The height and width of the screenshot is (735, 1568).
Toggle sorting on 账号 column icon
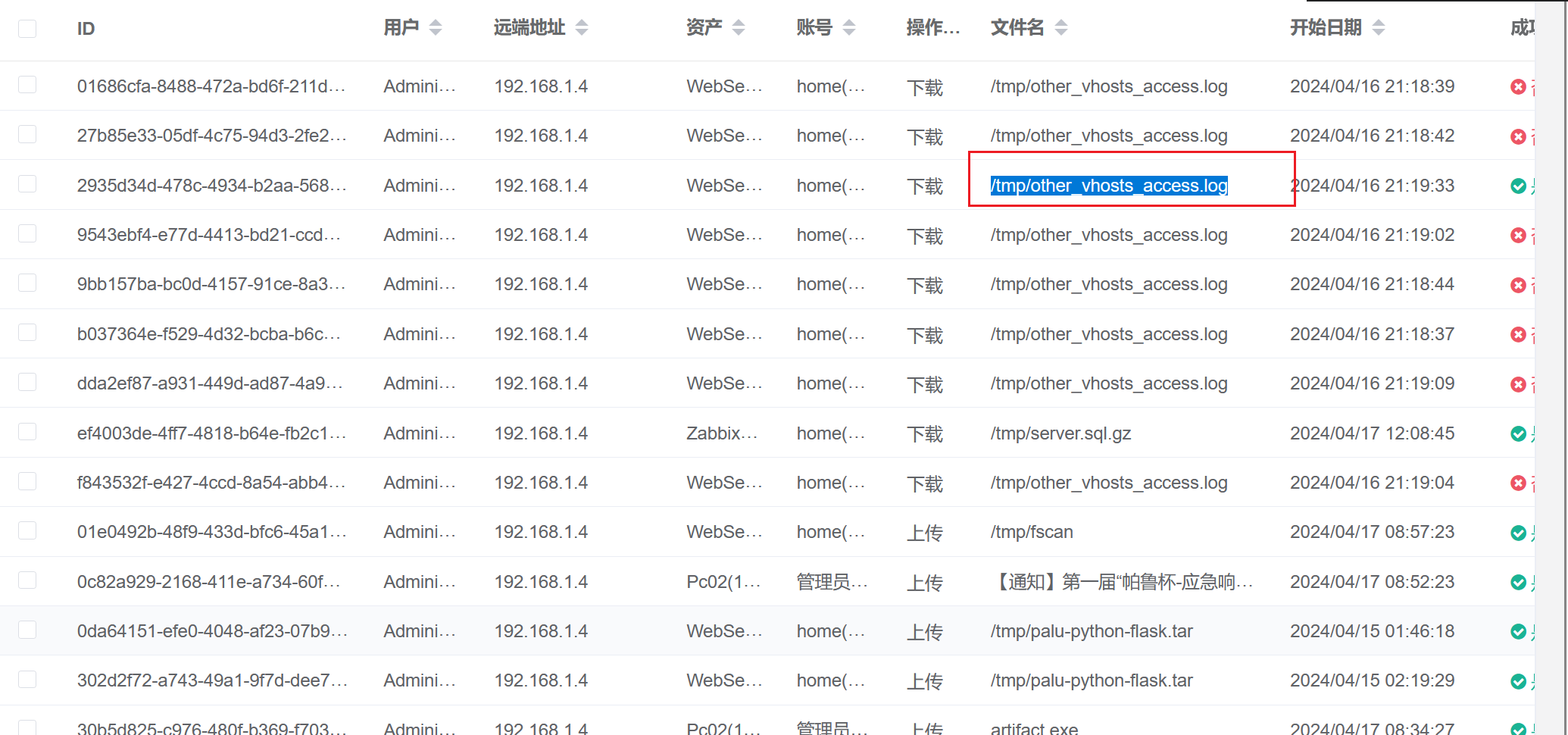[x=848, y=28]
